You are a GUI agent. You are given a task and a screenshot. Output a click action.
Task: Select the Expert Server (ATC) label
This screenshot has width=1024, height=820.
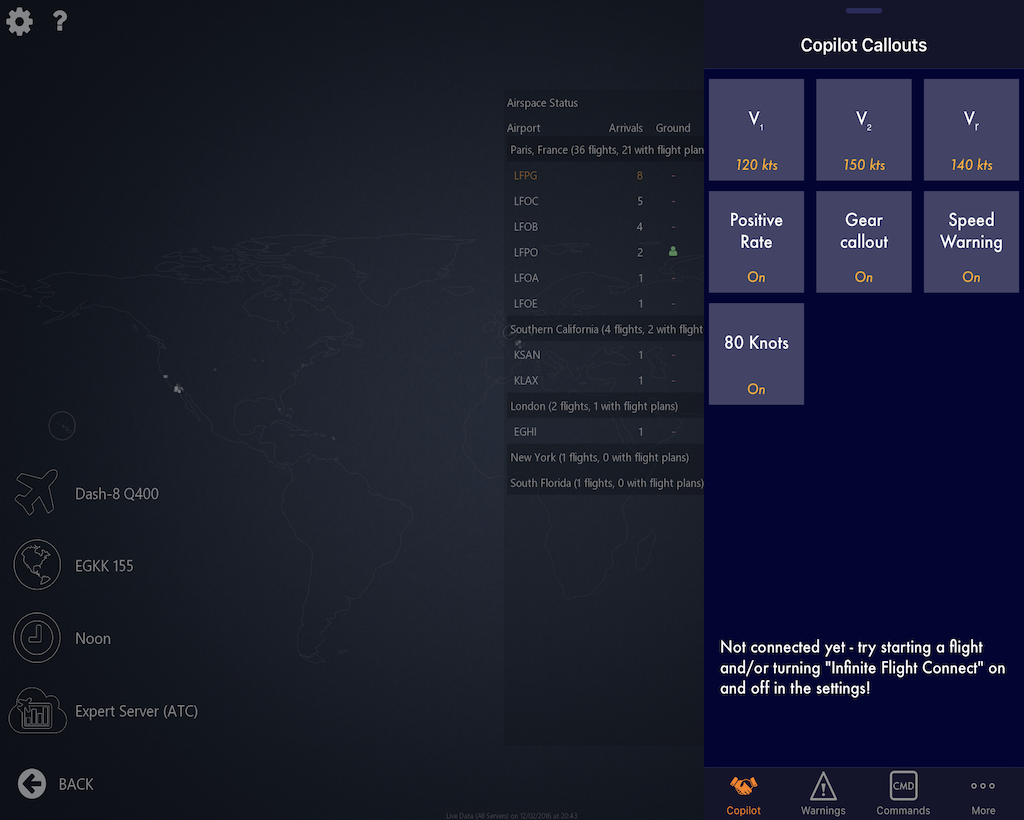(x=136, y=711)
